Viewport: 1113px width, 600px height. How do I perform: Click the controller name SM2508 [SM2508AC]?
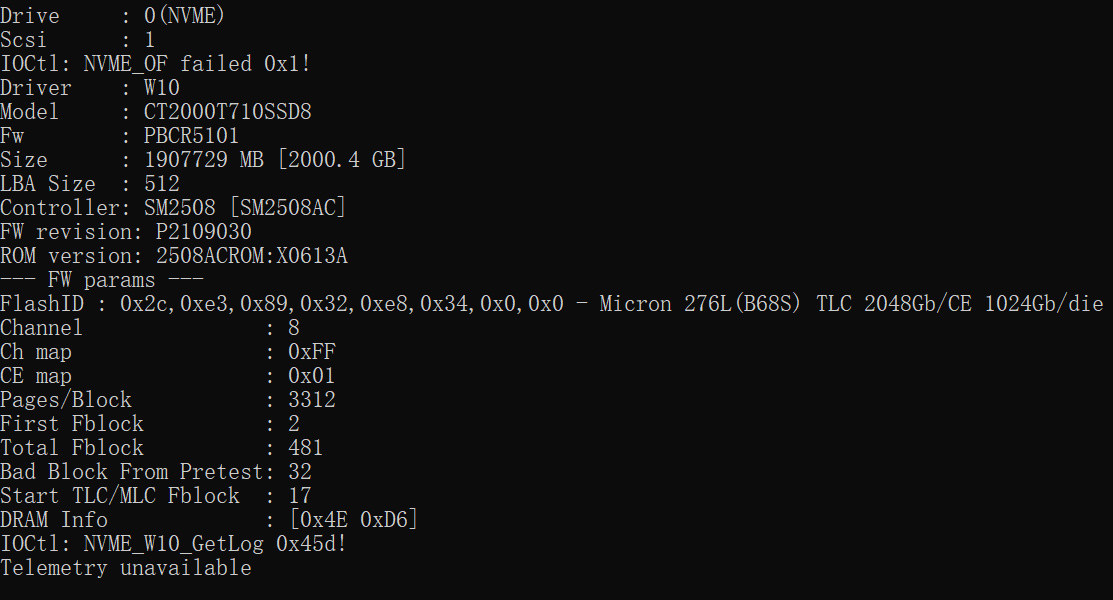(245, 208)
